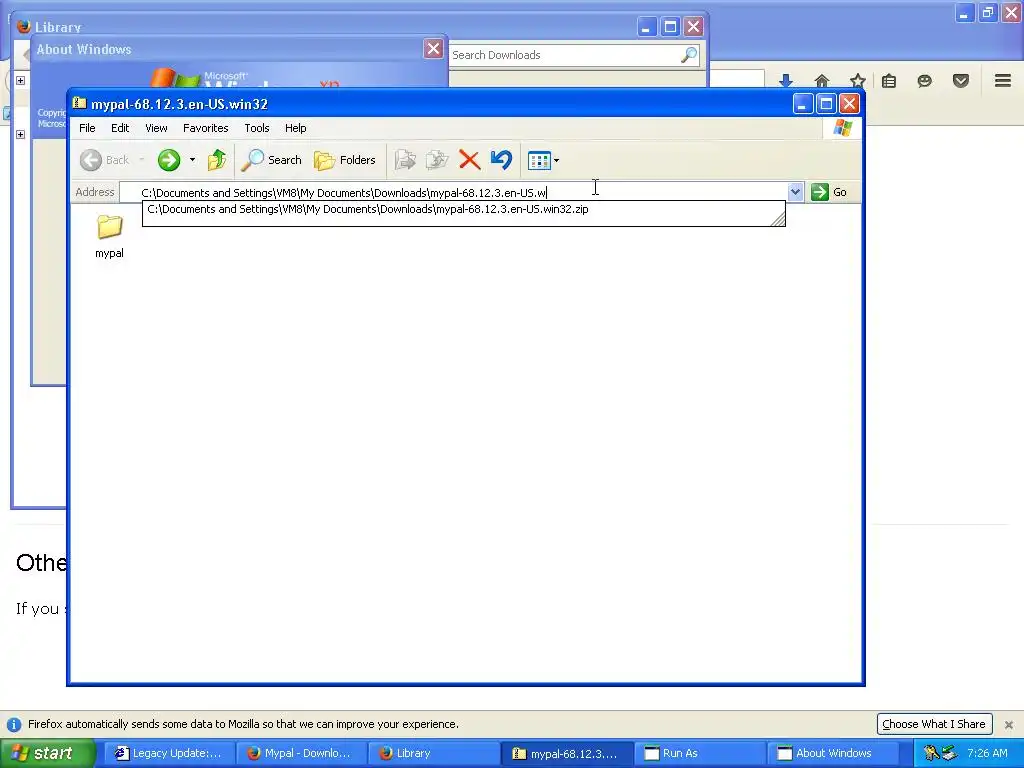Select the win32.zip autocomplete suggestion
1024x768 pixels.
(x=464, y=210)
